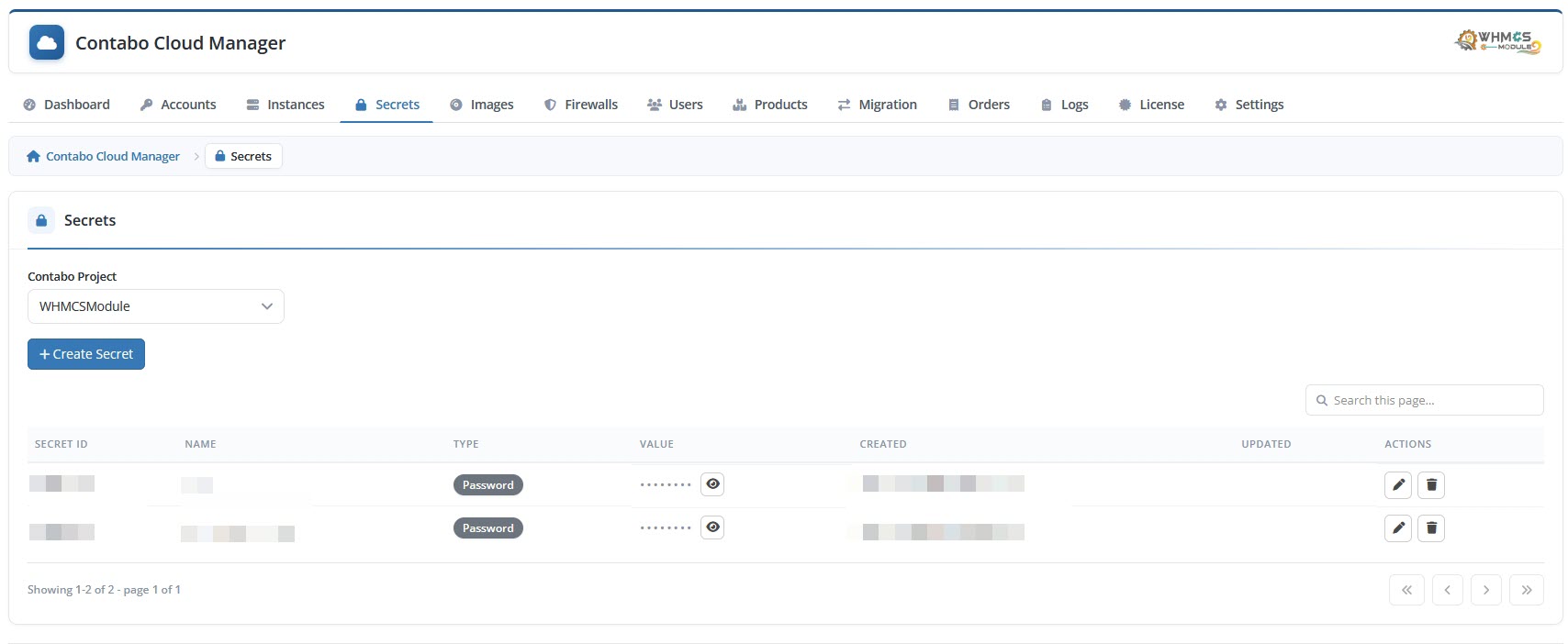Viewport: 1568px width, 644px height.
Task: Edit the first secret with pencil icon
Action: tap(1398, 484)
